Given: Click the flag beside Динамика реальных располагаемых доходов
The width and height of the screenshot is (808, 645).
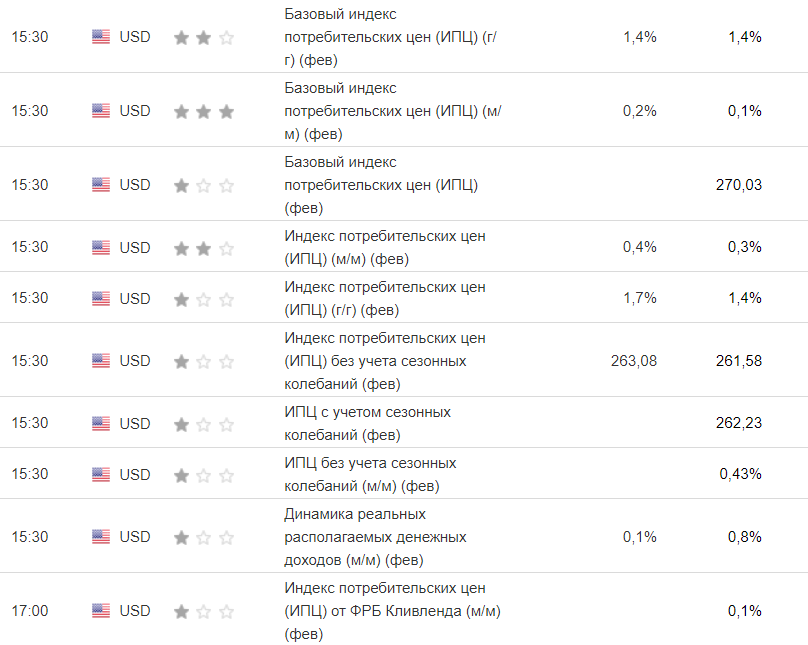Looking at the screenshot, I should [x=101, y=537].
